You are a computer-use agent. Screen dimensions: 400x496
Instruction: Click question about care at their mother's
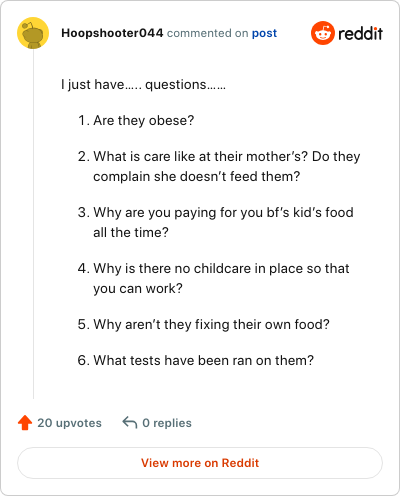click(227, 166)
